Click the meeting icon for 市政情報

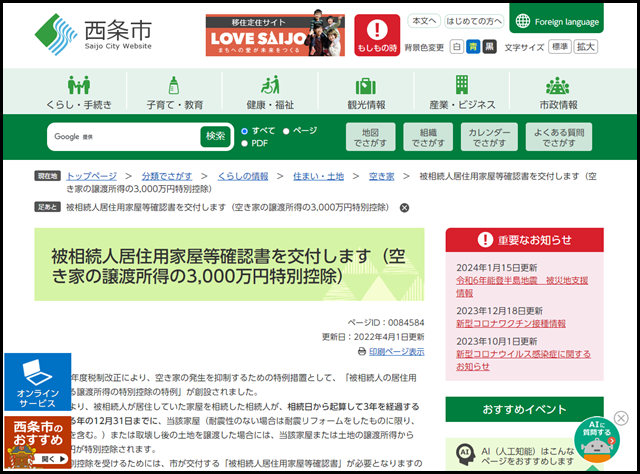coord(558,85)
